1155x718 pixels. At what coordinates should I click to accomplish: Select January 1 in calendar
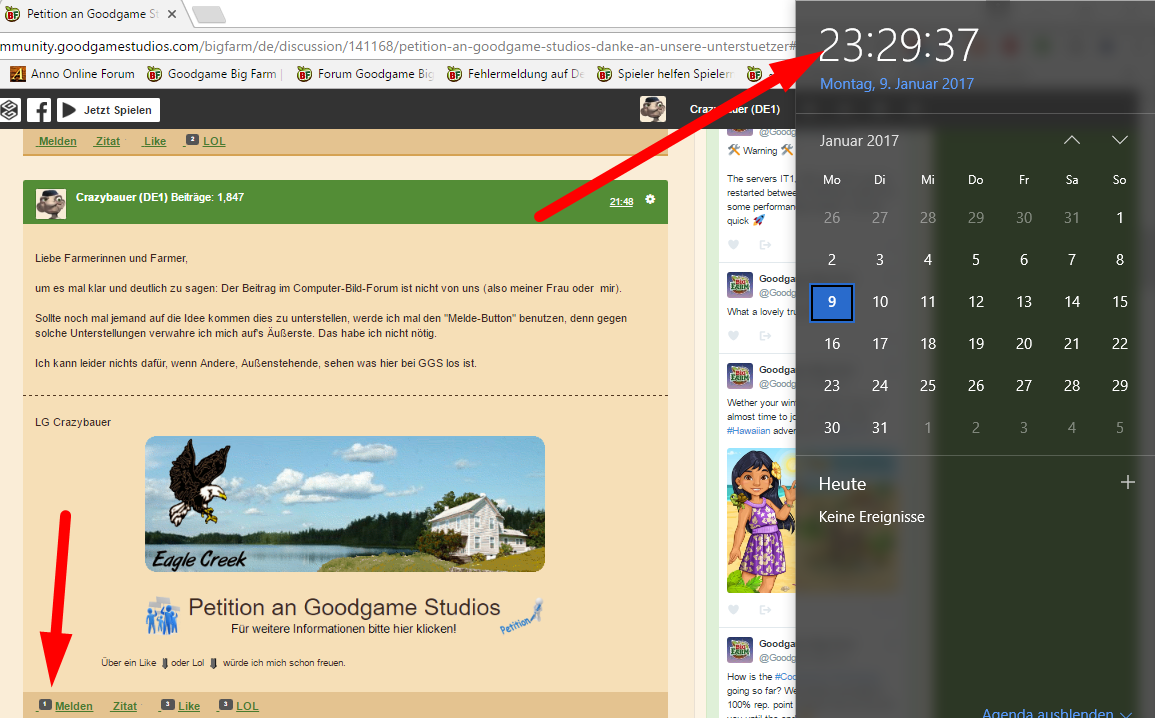pos(1120,218)
